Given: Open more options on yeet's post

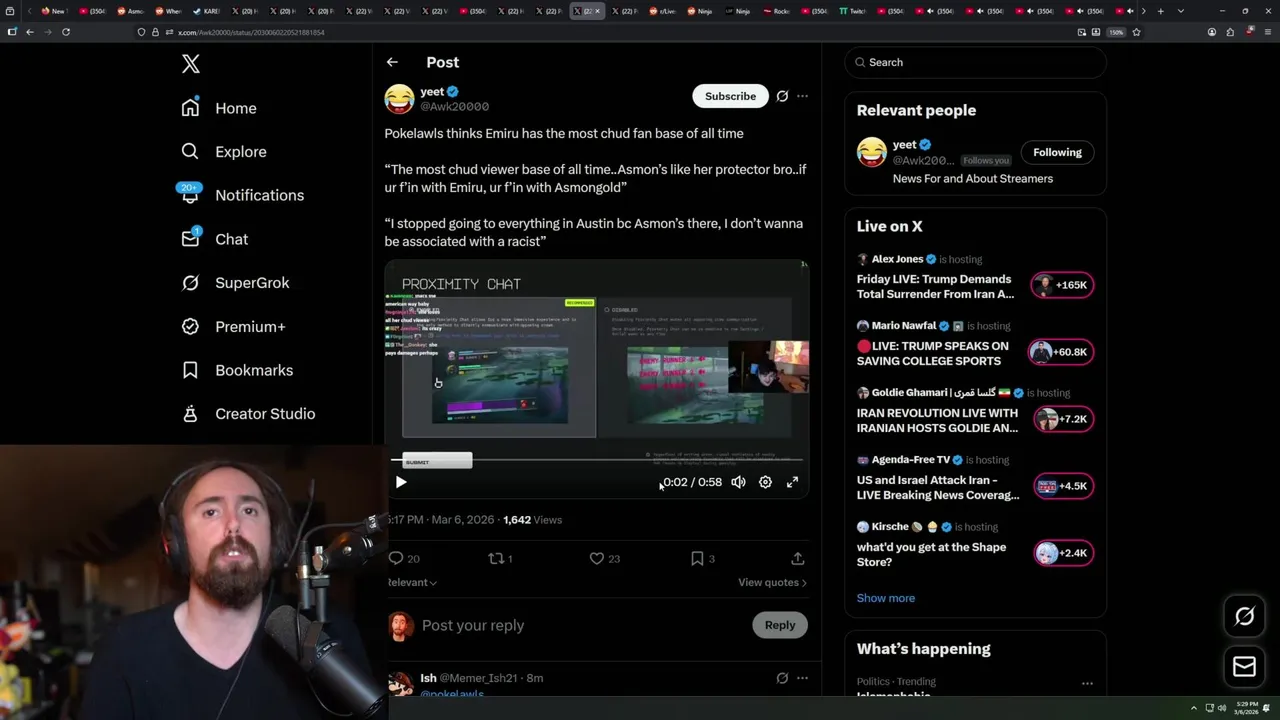Looking at the screenshot, I should tap(802, 96).
